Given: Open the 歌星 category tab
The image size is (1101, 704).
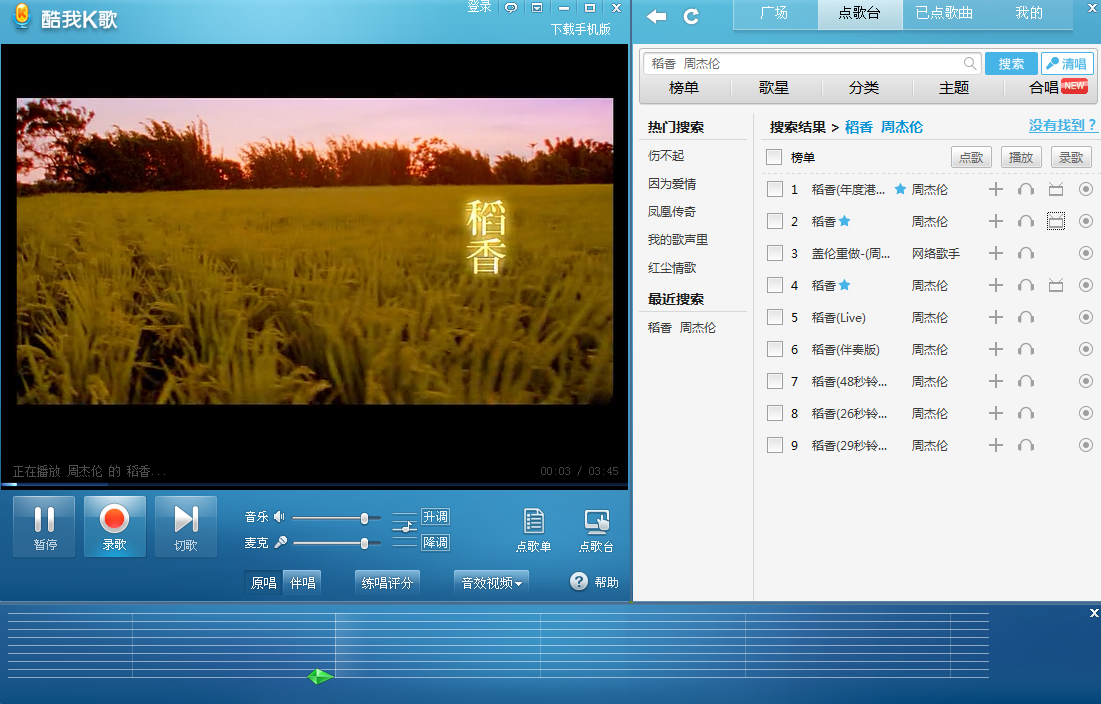Looking at the screenshot, I should (774, 88).
